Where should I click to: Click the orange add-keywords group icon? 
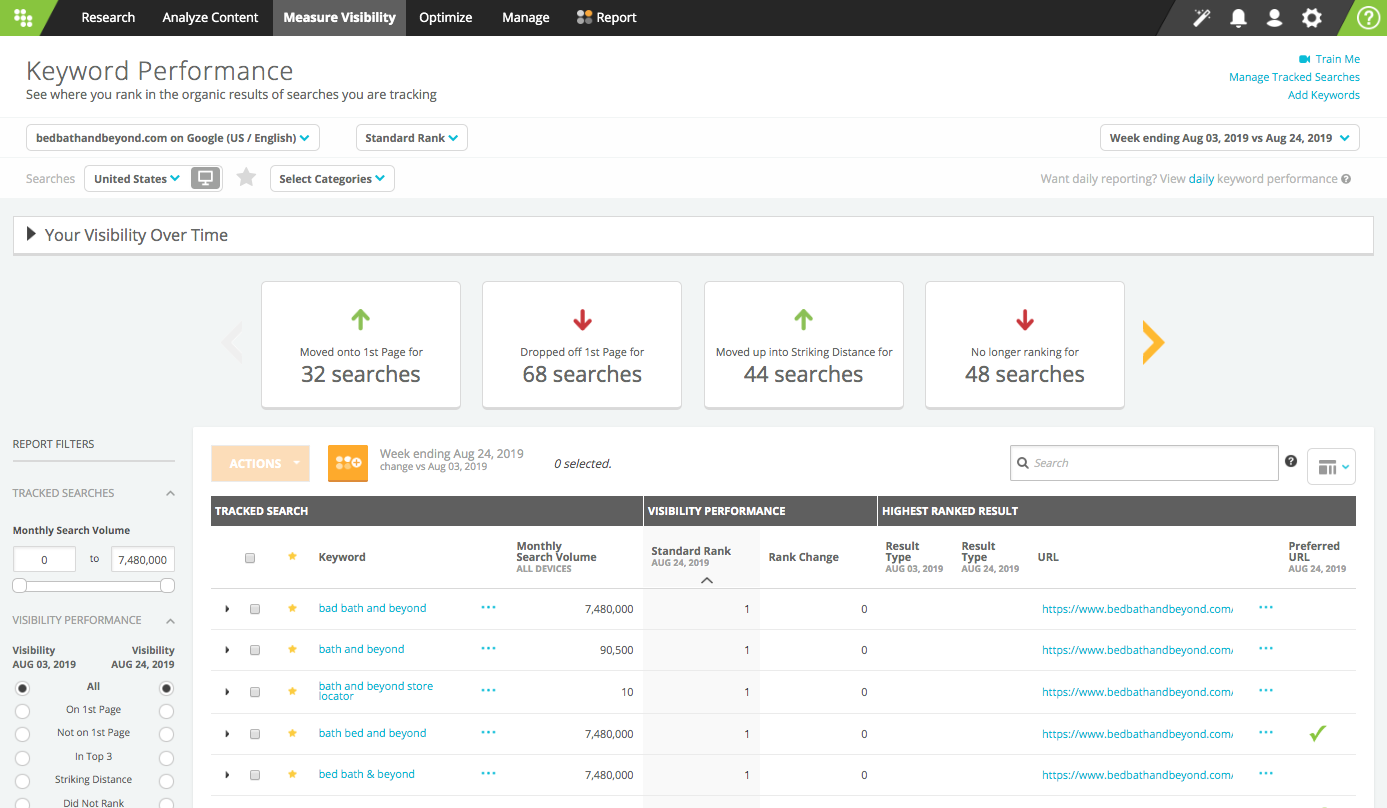348,463
